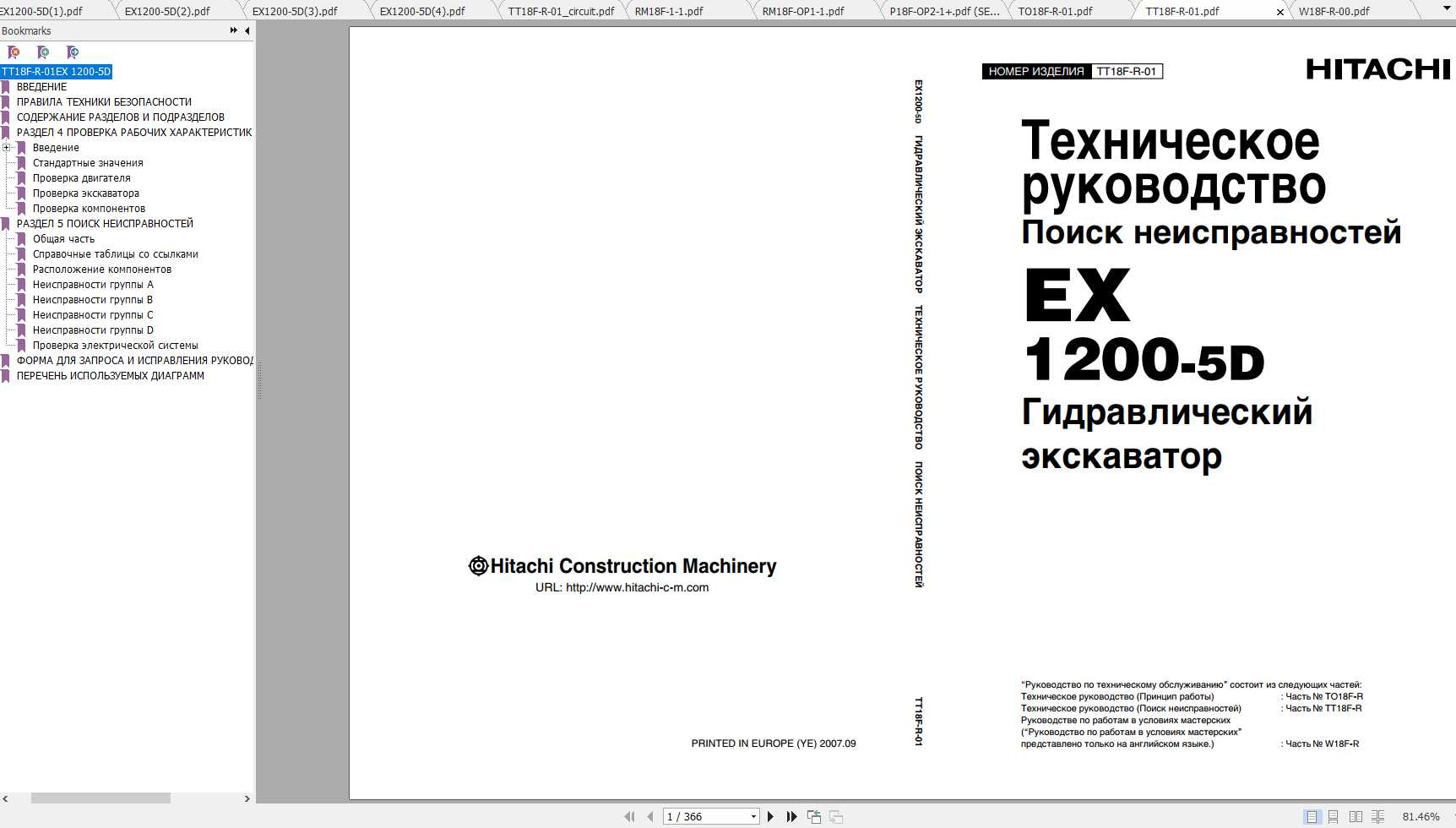Image resolution: width=1456 pixels, height=828 pixels.
Task: Switch to the RM18F-1-1.pdf tab
Action: (670, 11)
